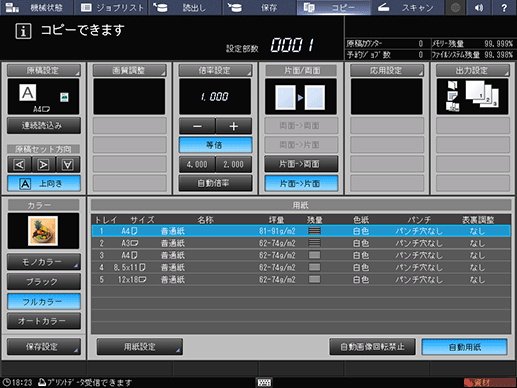
Task: Toggle 自動用紙 auto paper
Action: coord(465,347)
